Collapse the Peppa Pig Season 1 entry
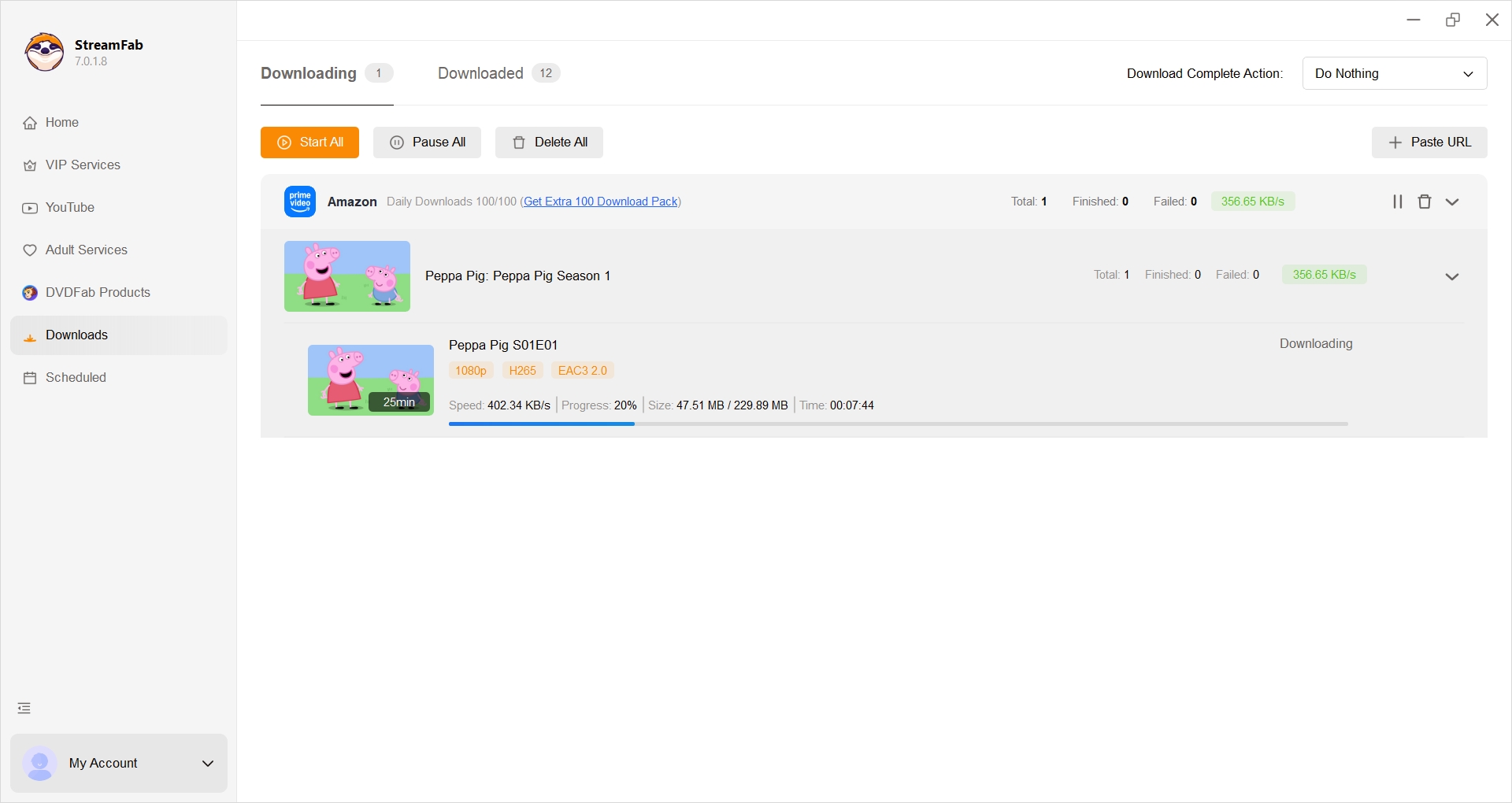 (x=1452, y=276)
